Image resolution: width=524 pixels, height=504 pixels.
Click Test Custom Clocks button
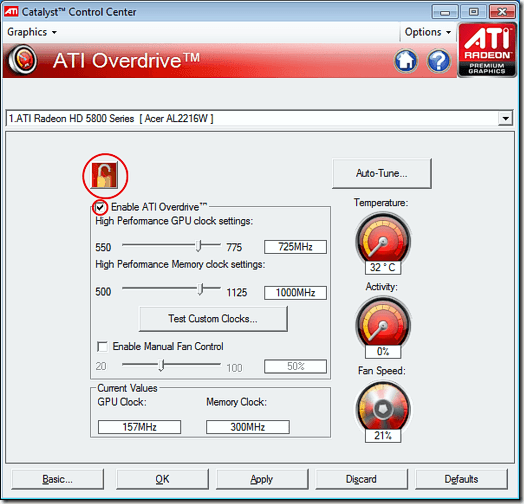pyautogui.click(x=213, y=319)
